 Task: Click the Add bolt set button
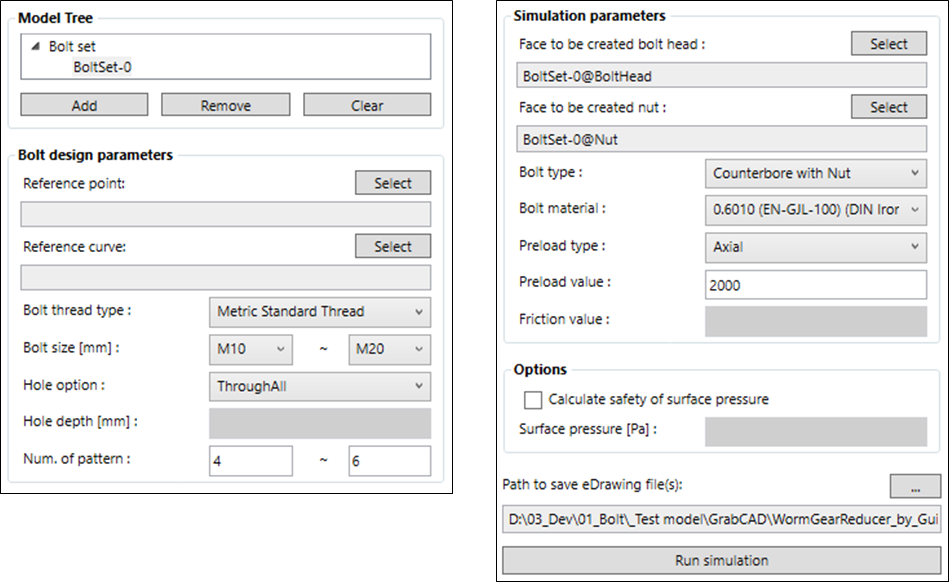[x=84, y=105]
